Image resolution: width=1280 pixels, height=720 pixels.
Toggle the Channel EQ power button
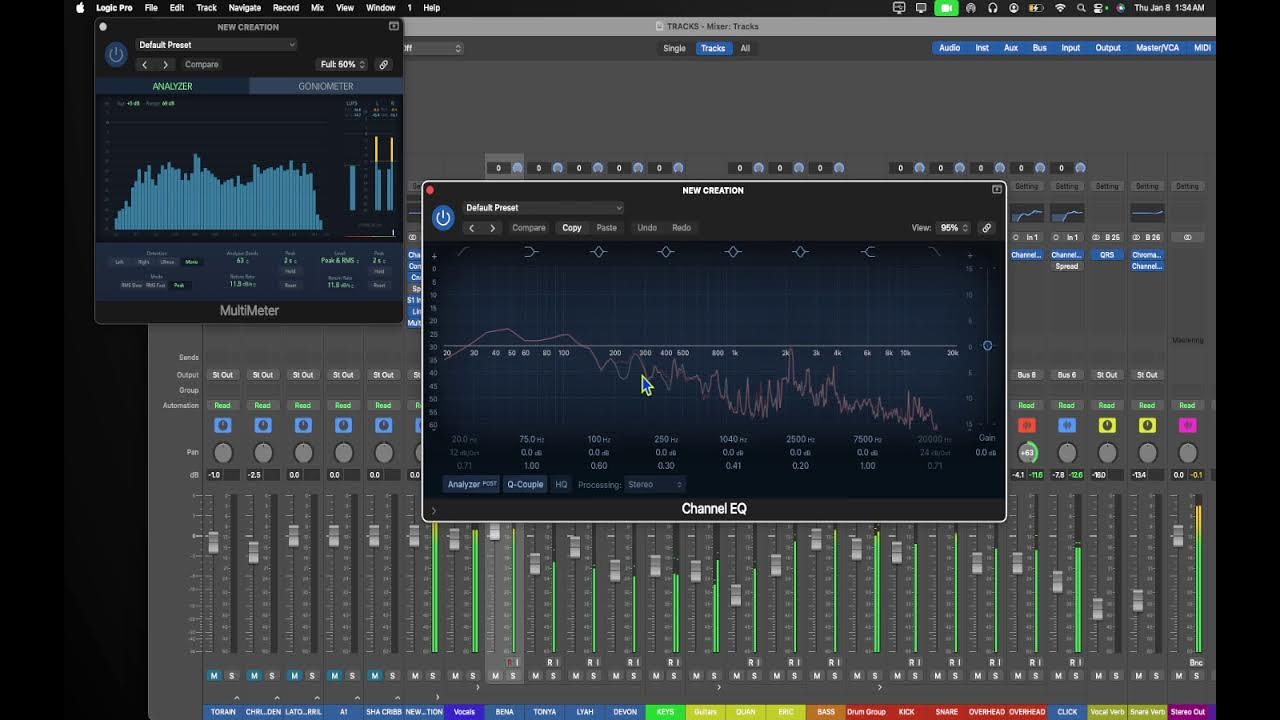pos(443,217)
